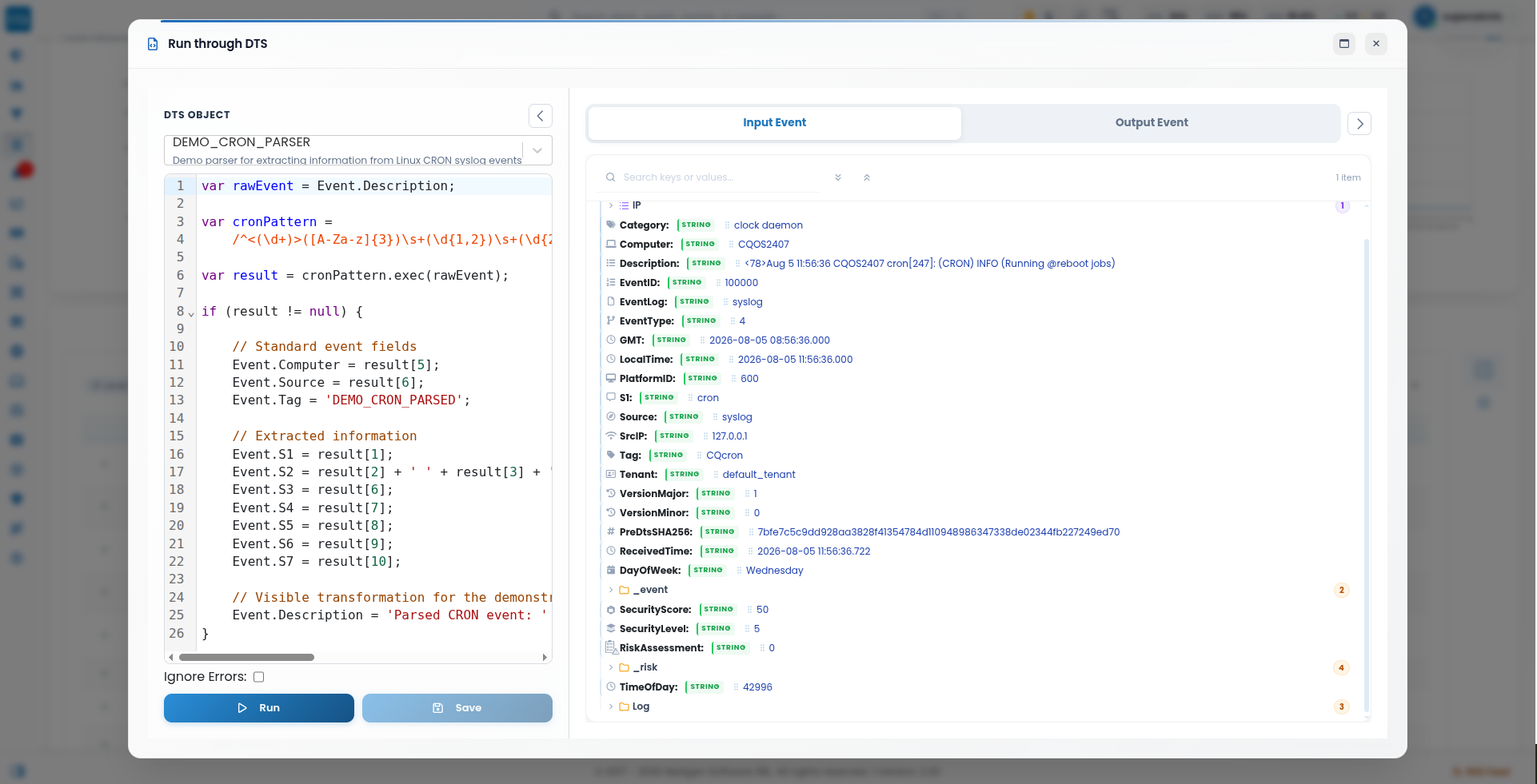Click the TimeOfDay clock icon
The image size is (1537, 784).
pos(611,686)
